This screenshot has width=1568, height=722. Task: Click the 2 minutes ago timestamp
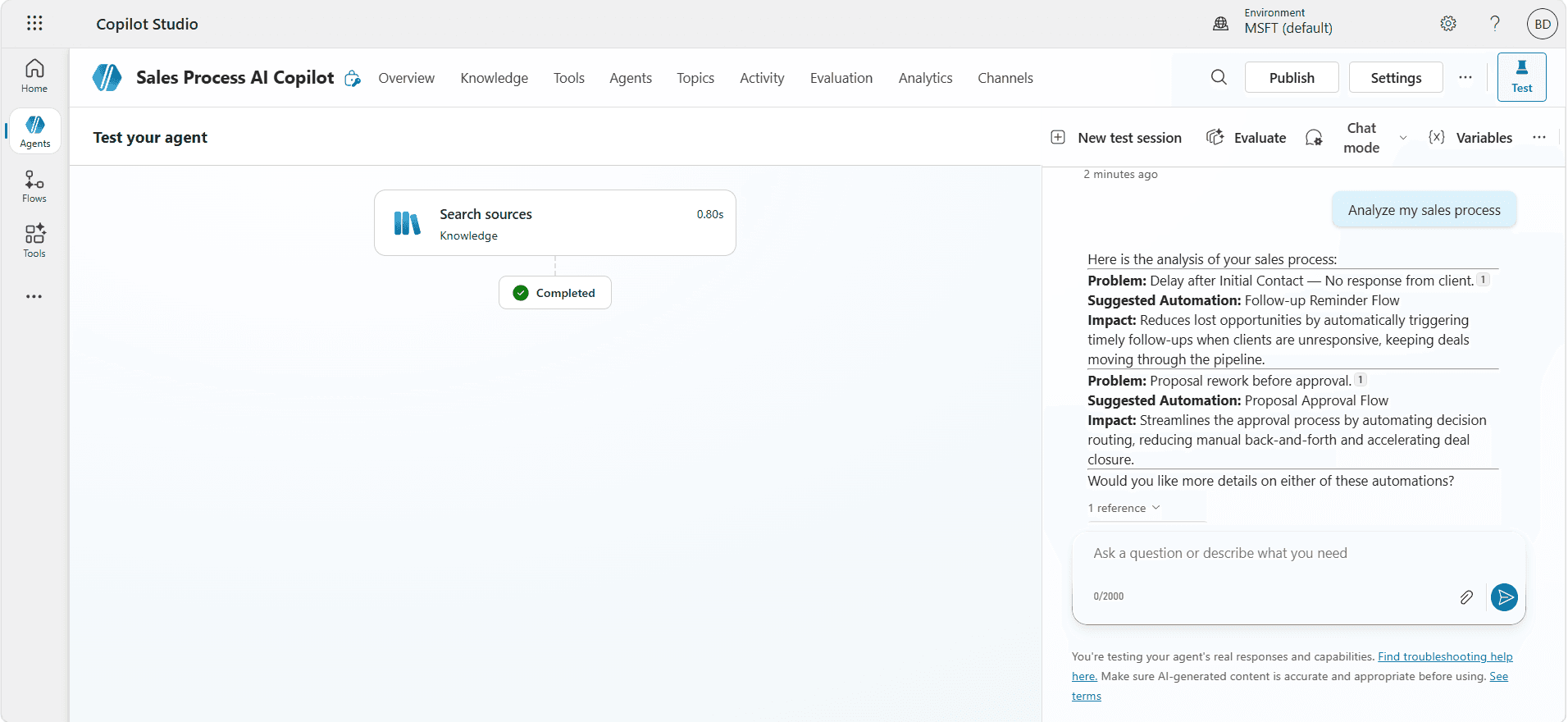pyautogui.click(x=1120, y=174)
